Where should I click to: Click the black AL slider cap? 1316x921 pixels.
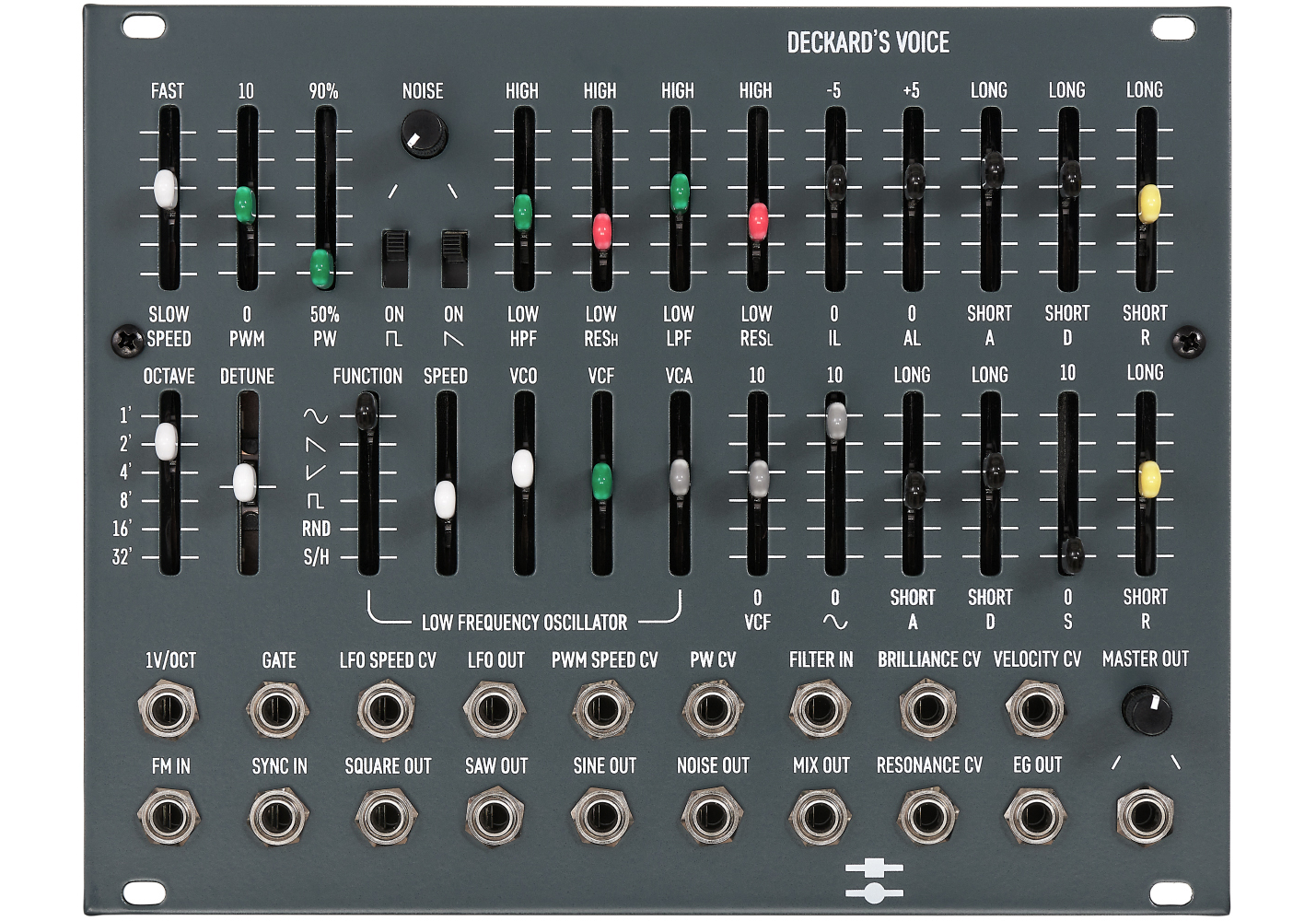pos(914,181)
